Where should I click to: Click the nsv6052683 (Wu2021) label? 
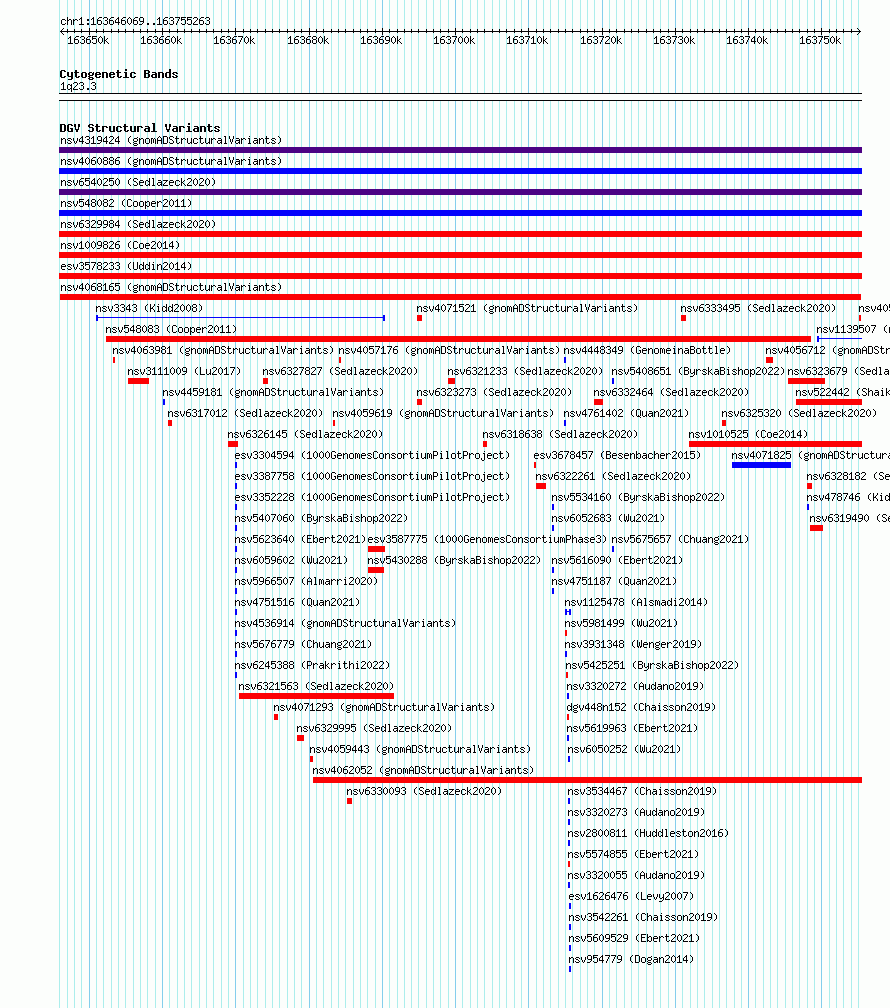tap(608, 518)
